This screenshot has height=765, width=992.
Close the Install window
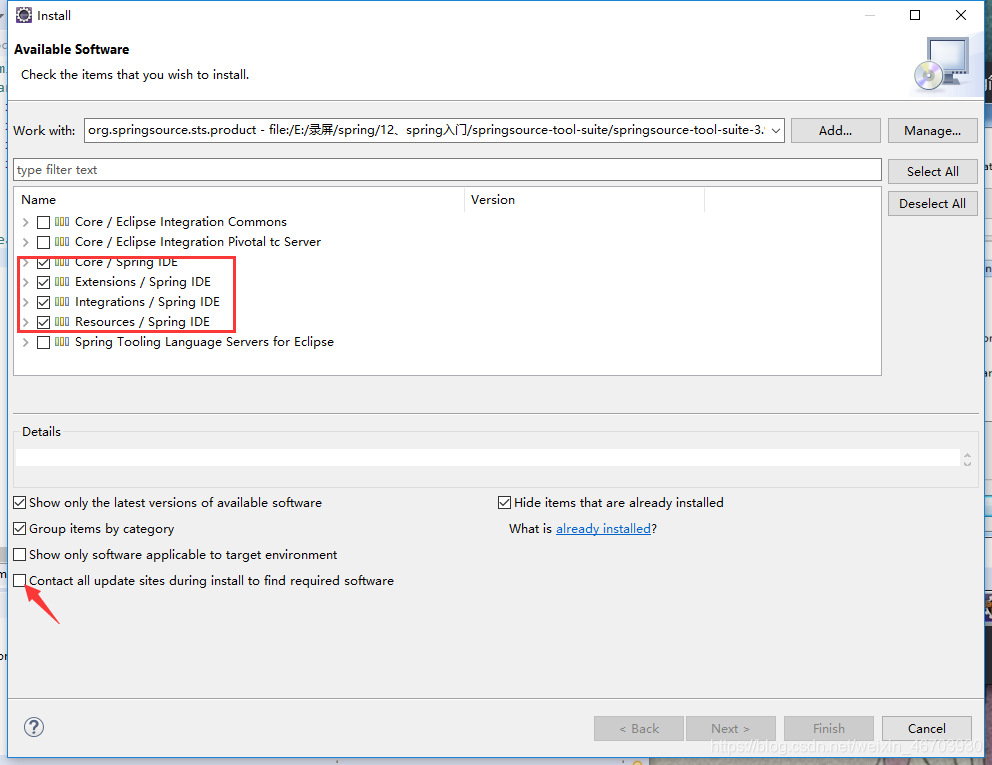tap(960, 15)
